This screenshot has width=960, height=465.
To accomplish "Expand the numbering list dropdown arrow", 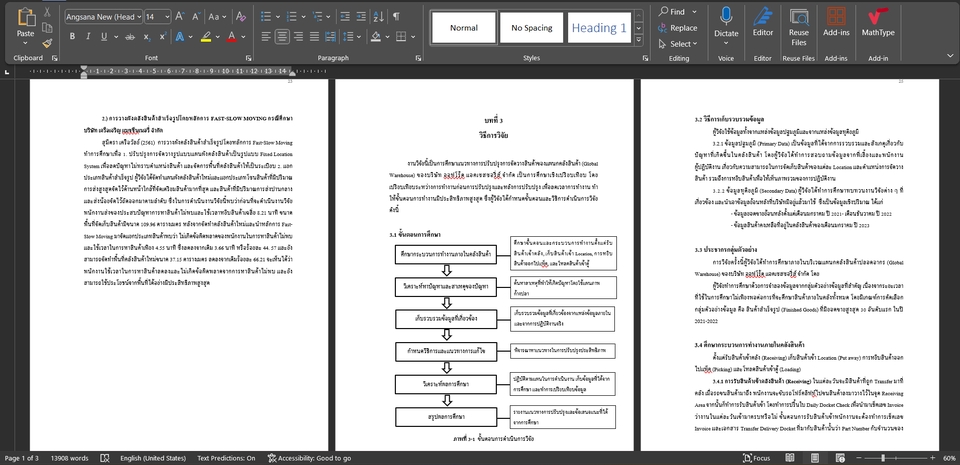I will pyautogui.click(x=304, y=17).
